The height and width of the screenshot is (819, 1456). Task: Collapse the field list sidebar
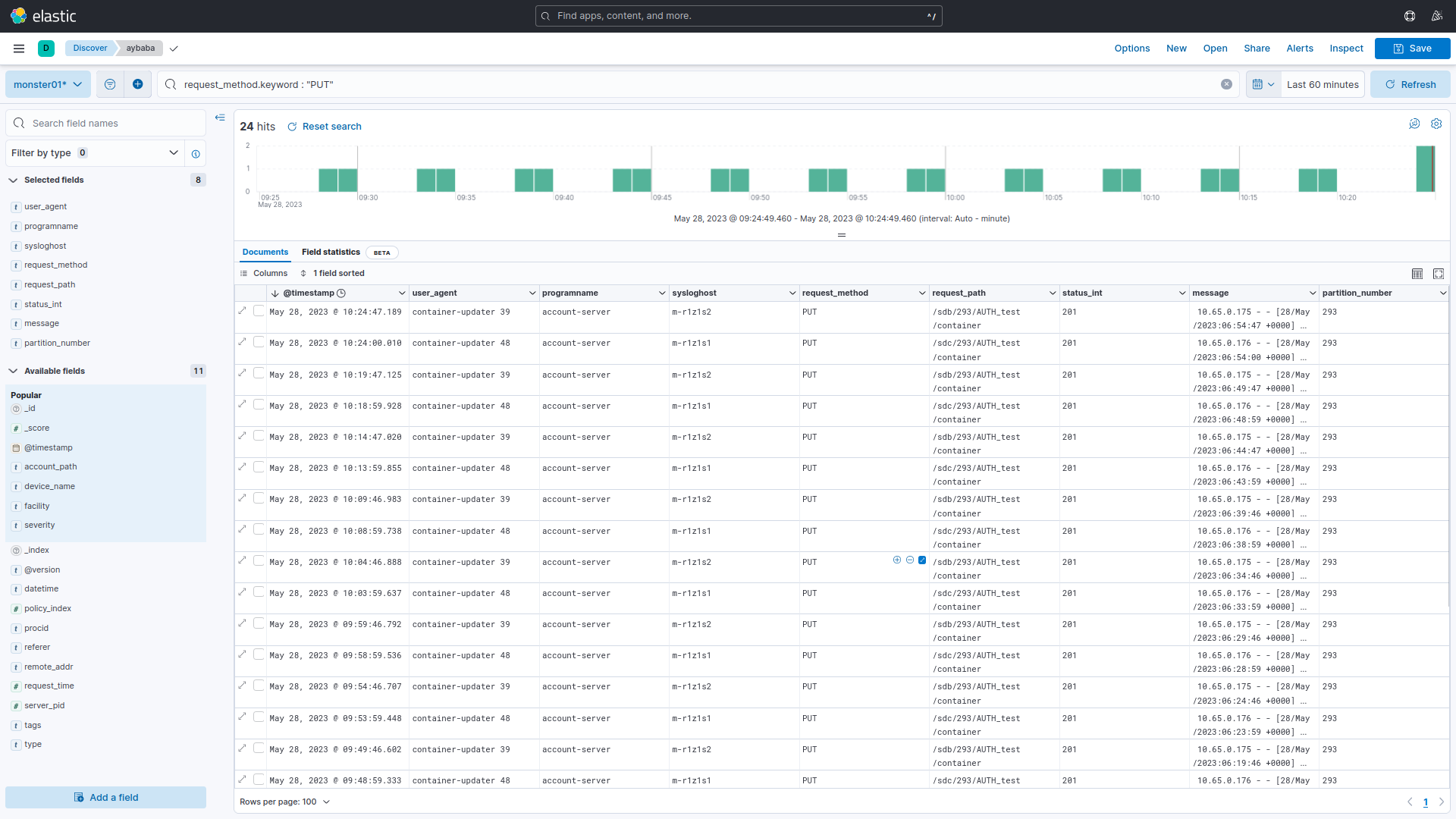coord(220,118)
